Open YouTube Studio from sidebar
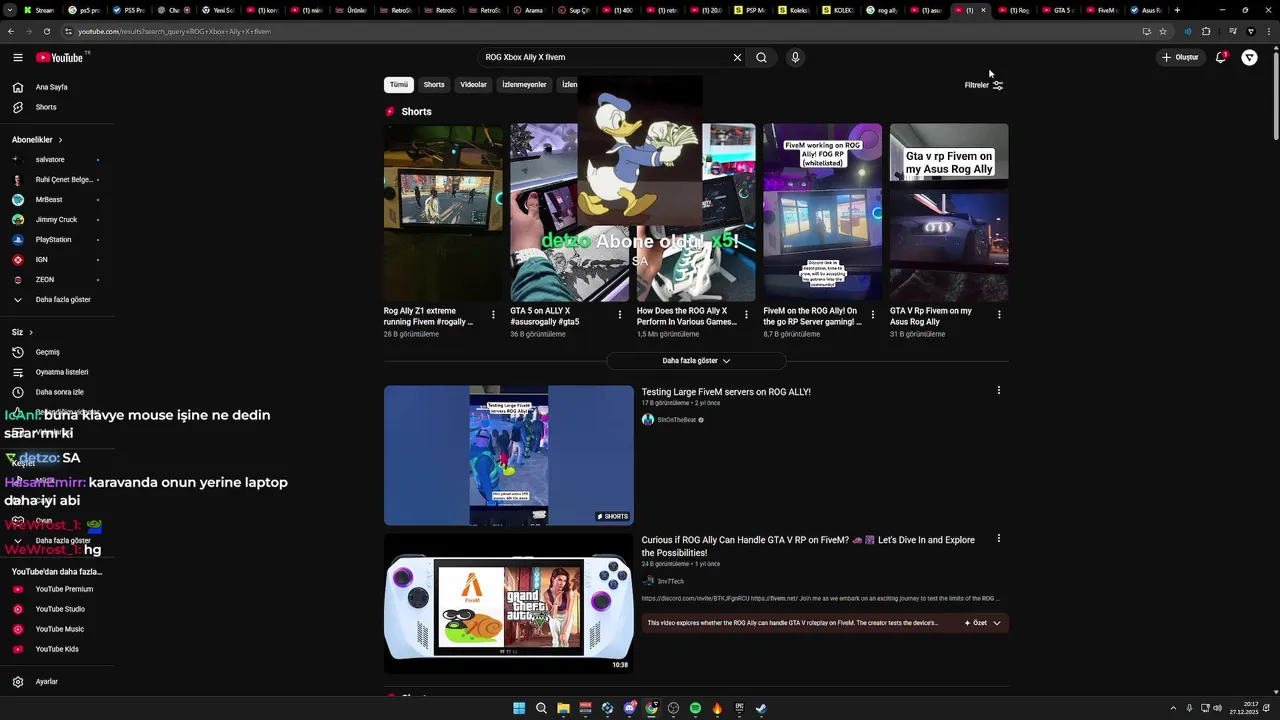 pos(58,609)
